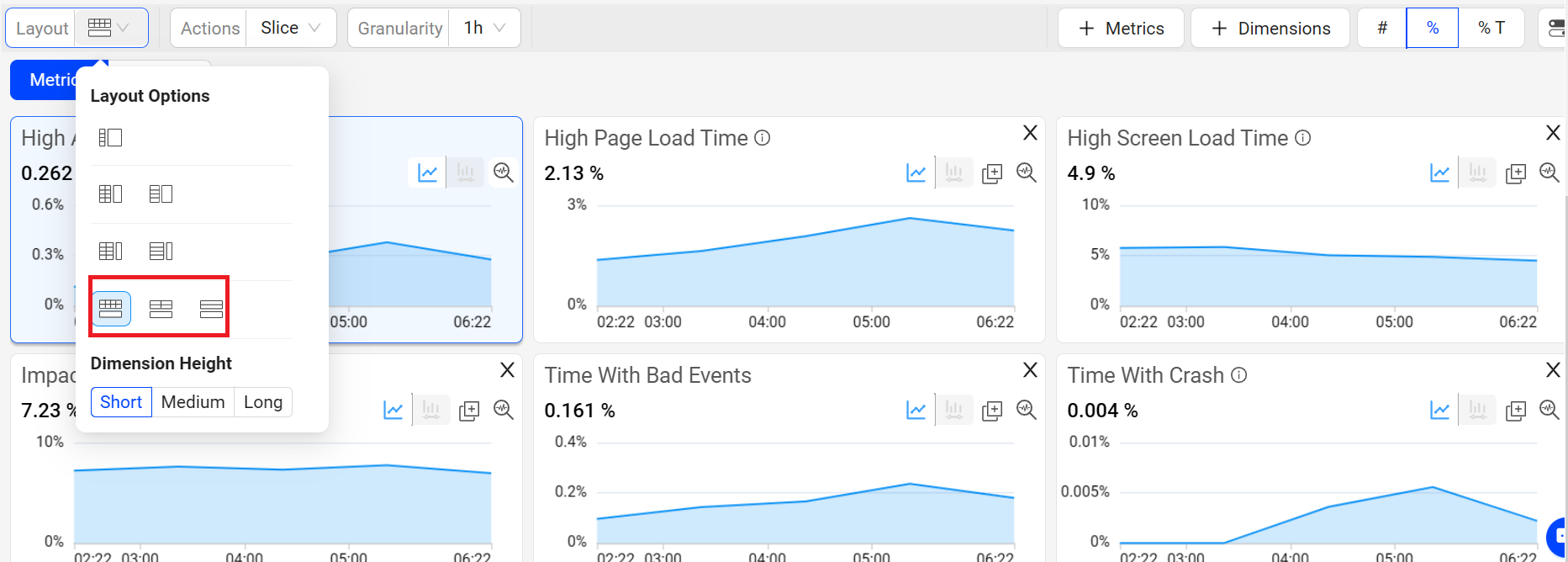Click the zoom icon on Time With Bad Events
1568x562 pixels.
pos(1026,410)
